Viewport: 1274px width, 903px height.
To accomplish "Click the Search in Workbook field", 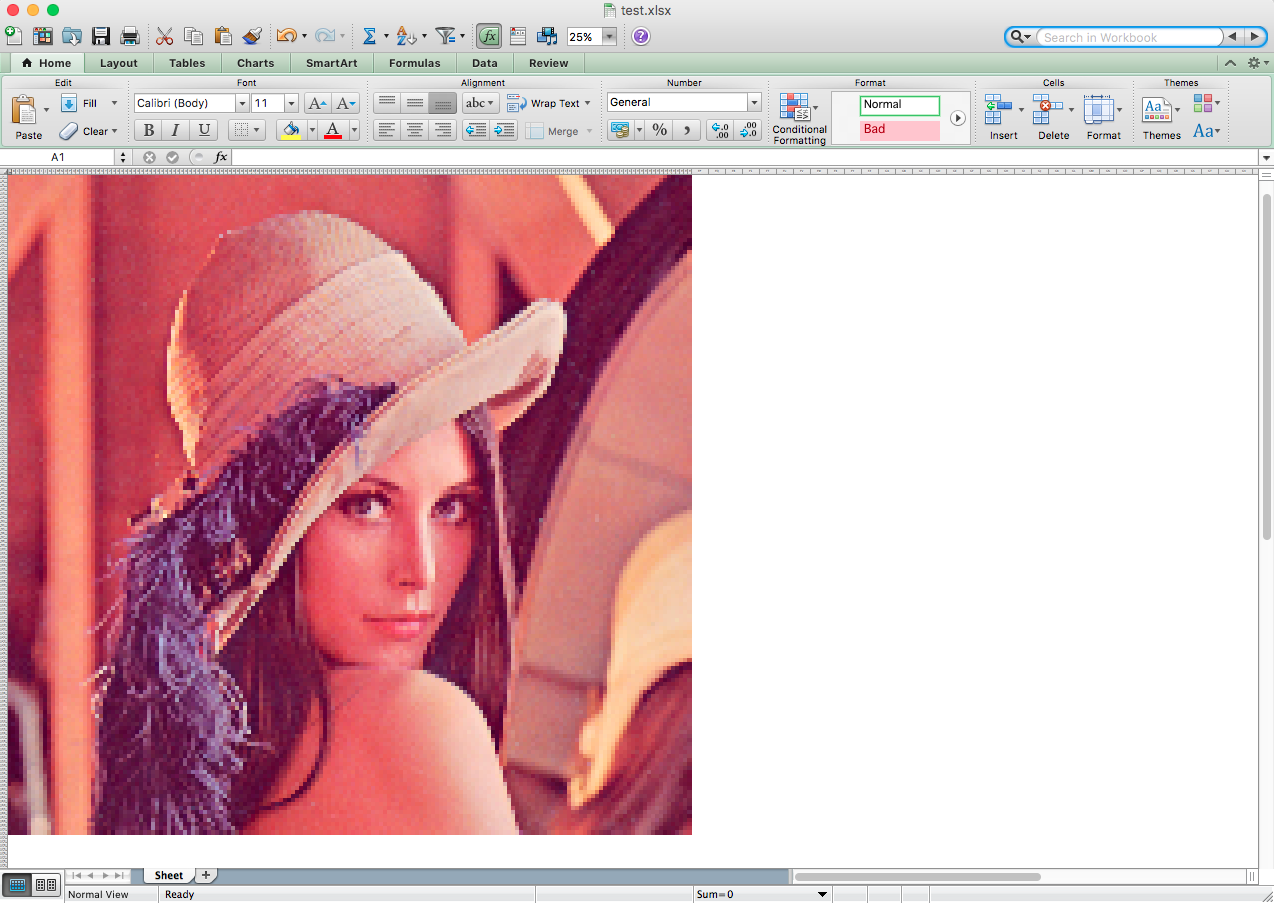I will click(x=1128, y=37).
